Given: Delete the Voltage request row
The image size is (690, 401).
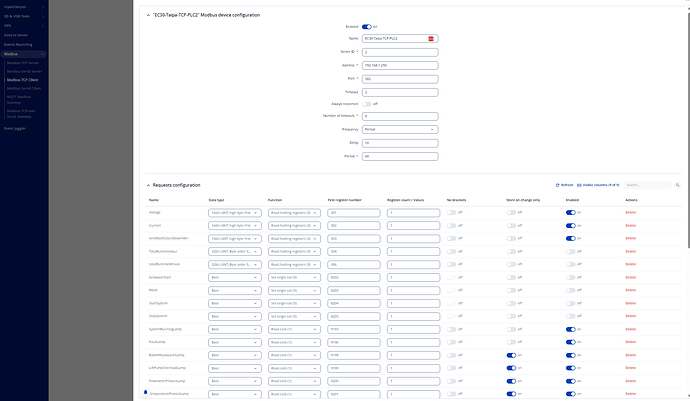Looking at the screenshot, I should [630, 212].
